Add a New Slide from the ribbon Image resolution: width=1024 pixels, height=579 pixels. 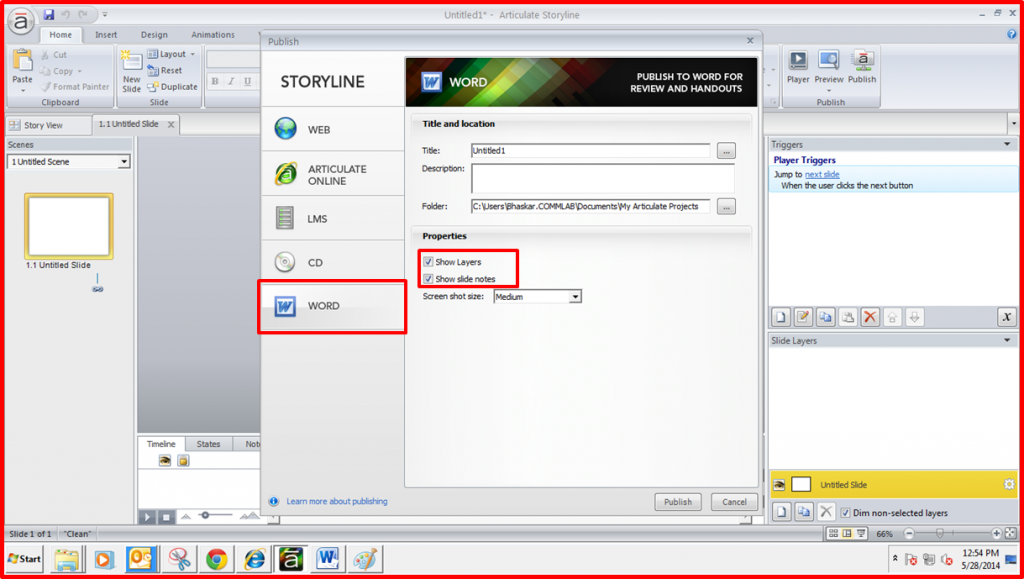(131, 70)
